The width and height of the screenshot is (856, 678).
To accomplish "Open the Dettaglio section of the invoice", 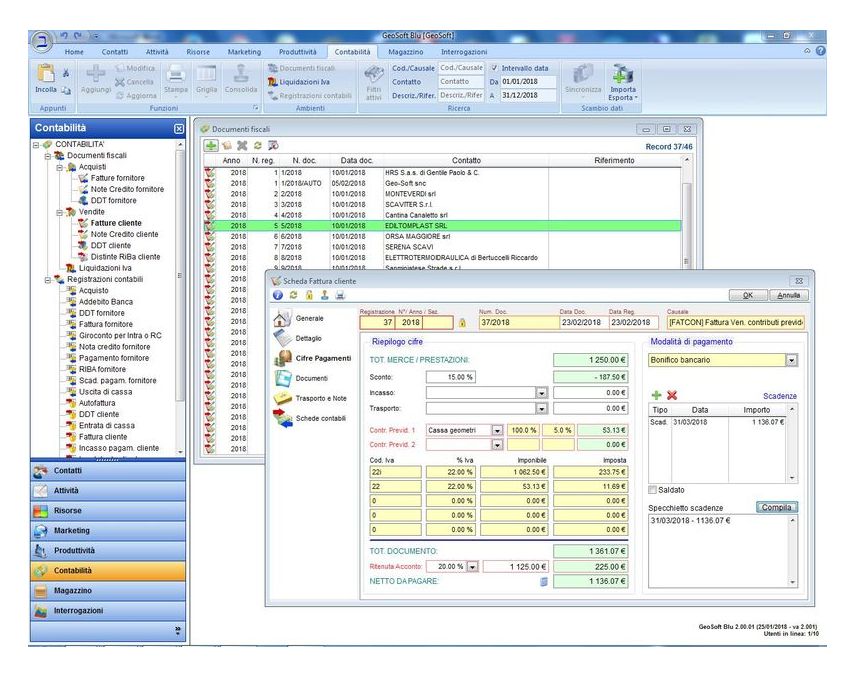I will tap(299, 338).
